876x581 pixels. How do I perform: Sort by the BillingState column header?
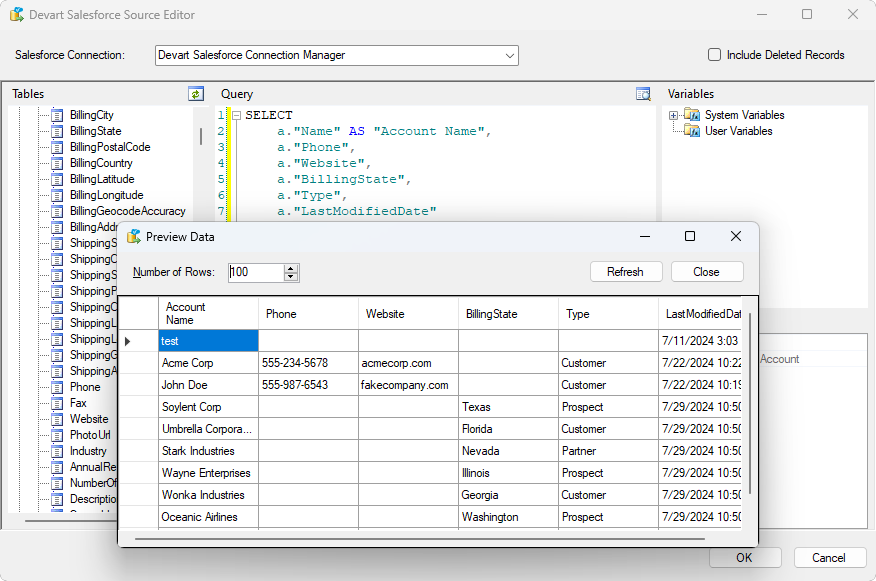(x=492, y=314)
